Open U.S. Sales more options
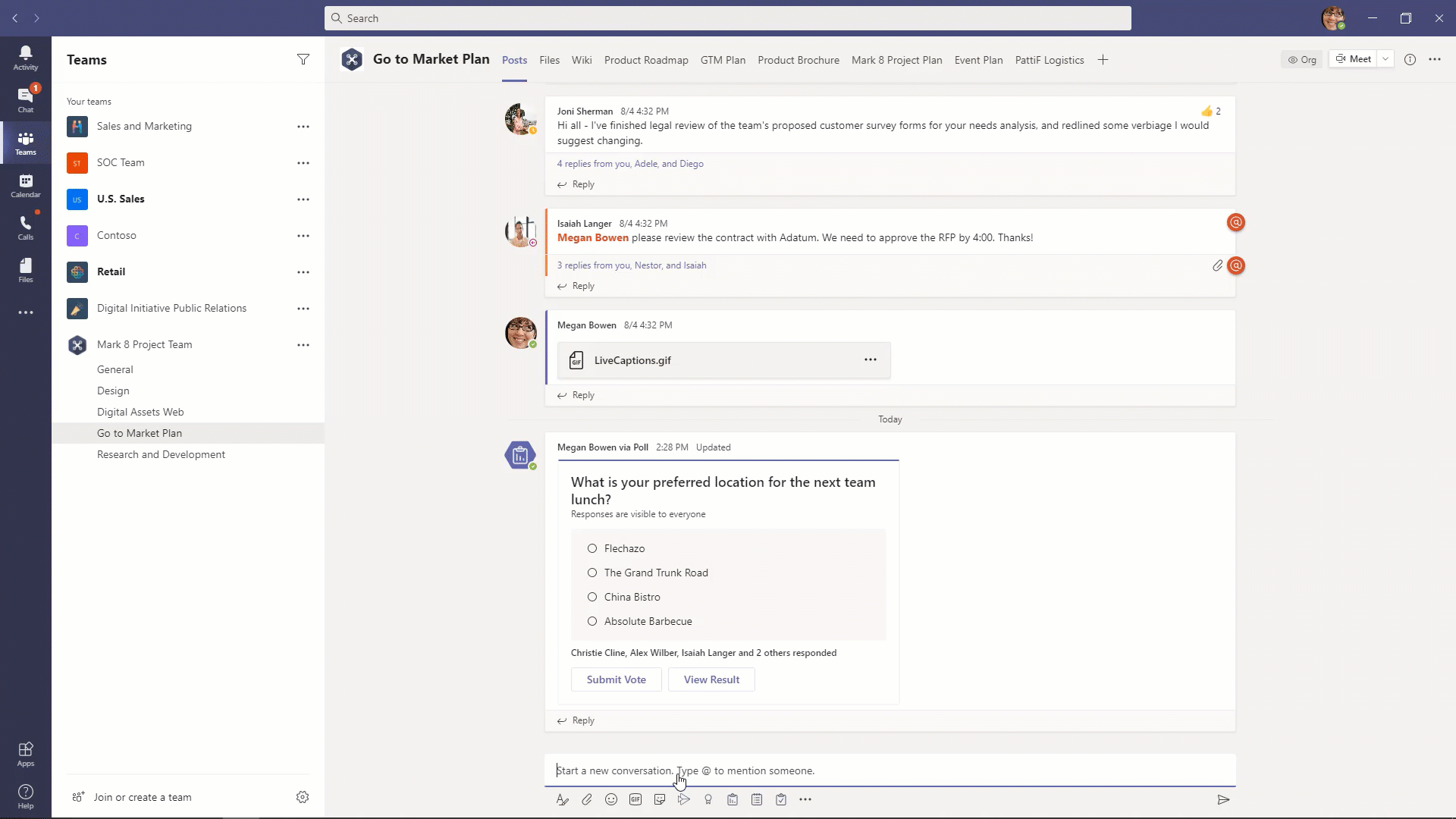The image size is (1456, 819). point(303,199)
